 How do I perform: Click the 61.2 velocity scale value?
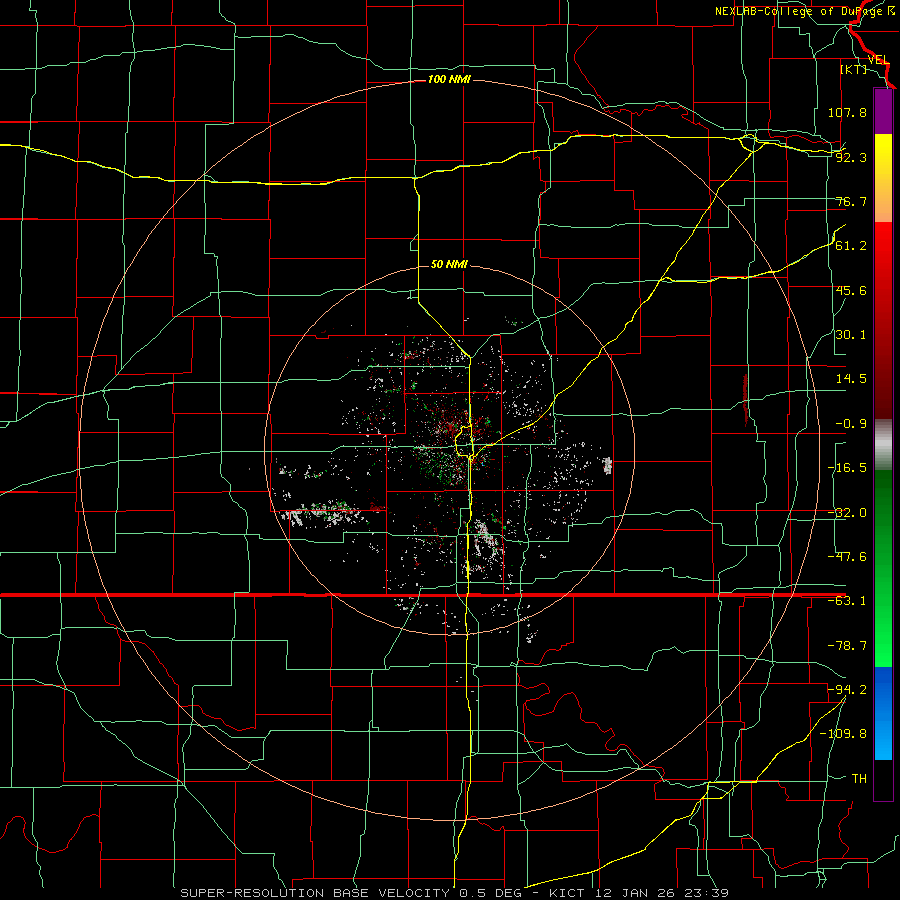(851, 246)
